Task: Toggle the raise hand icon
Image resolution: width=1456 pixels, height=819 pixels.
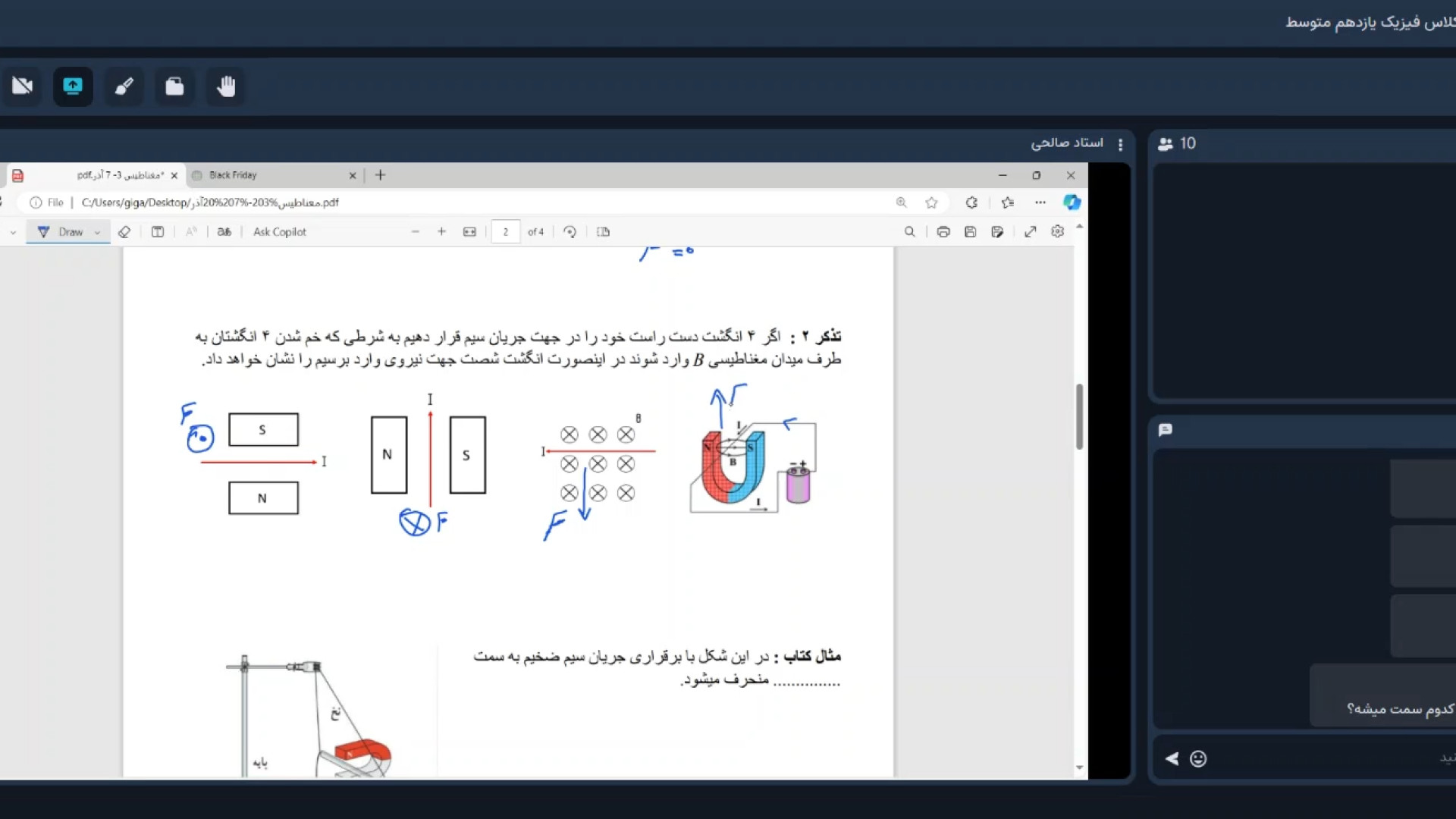Action: point(226,86)
